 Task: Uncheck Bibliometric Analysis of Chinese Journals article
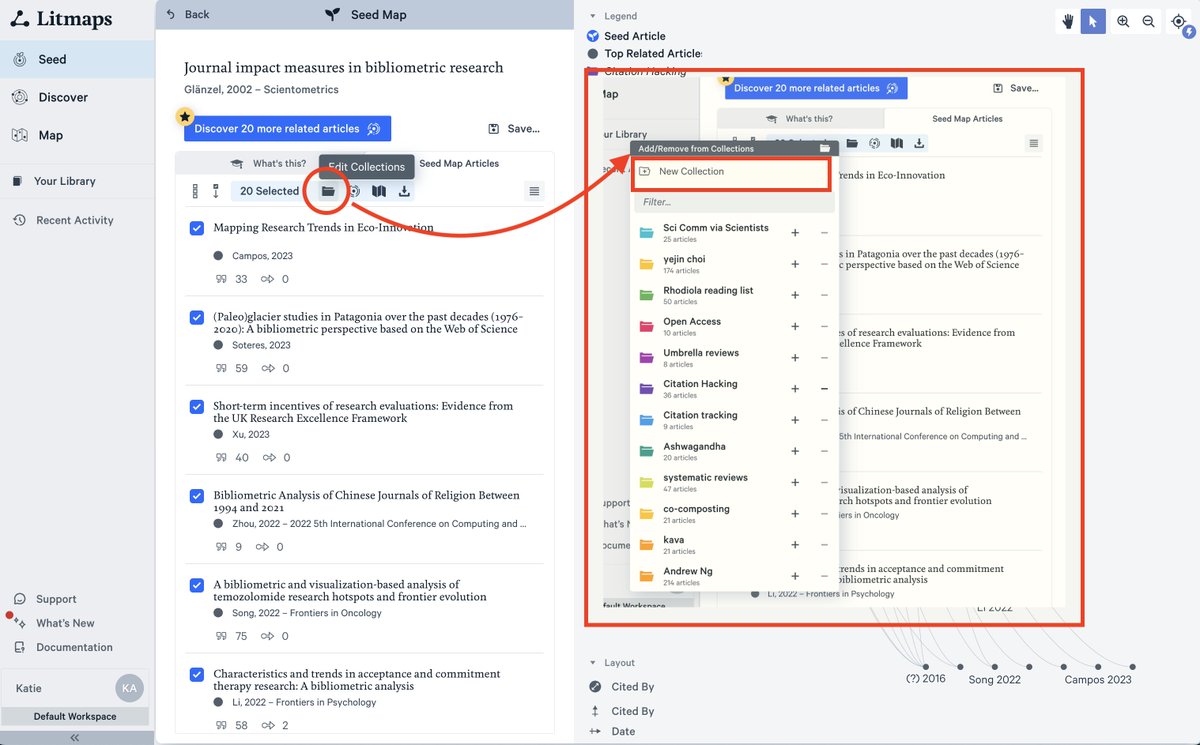tap(197, 496)
